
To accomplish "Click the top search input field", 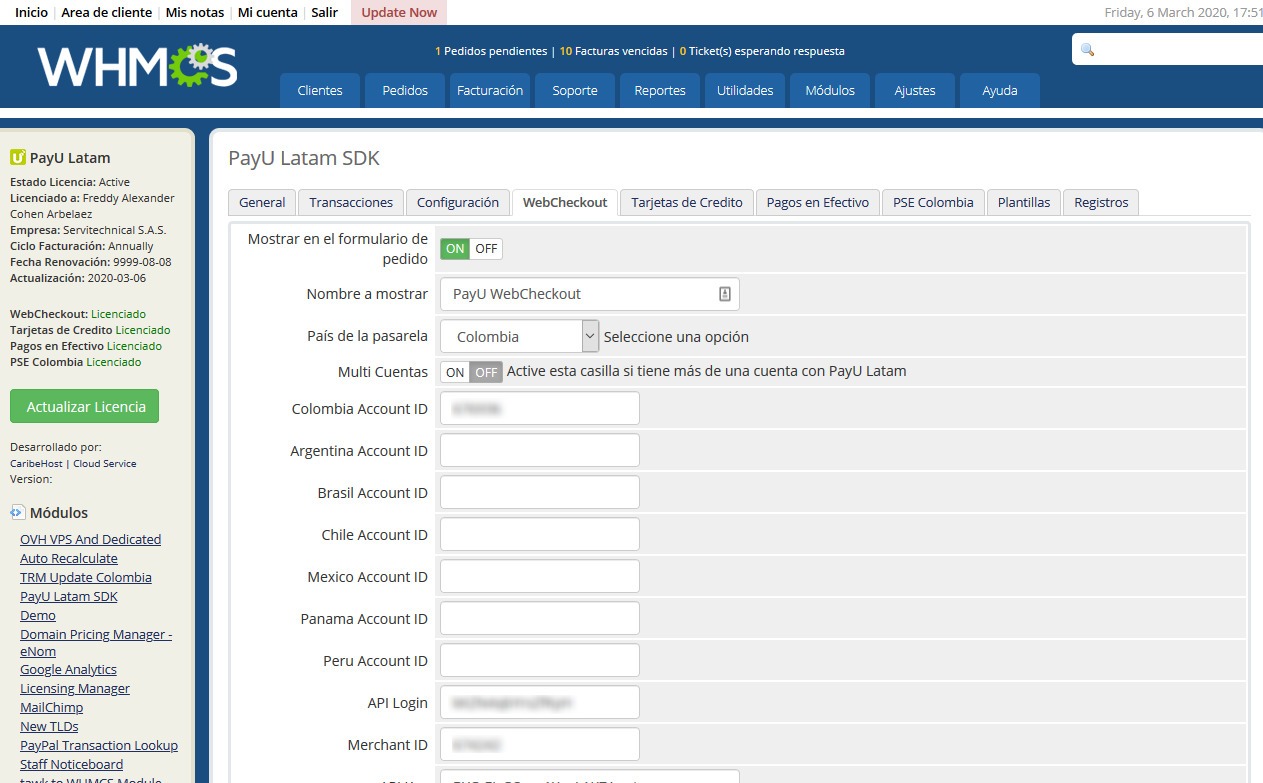I will (x=1167, y=49).
